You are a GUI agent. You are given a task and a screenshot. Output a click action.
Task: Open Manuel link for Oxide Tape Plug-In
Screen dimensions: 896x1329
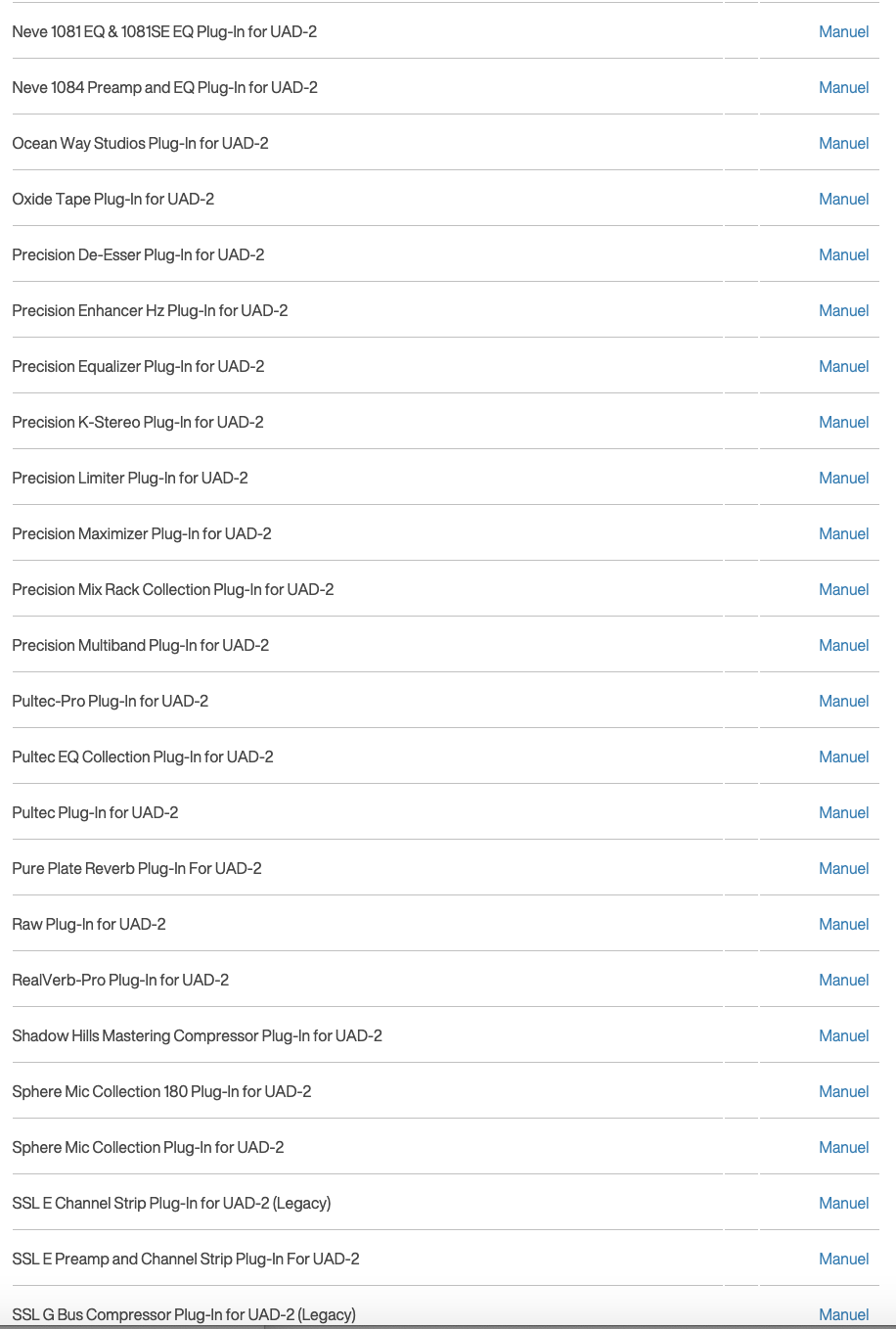coord(843,199)
